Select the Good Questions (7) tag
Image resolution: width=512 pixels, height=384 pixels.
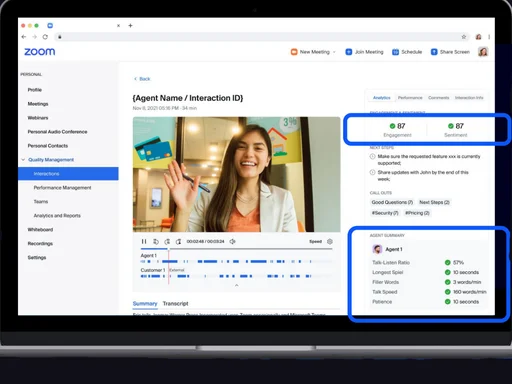point(392,202)
